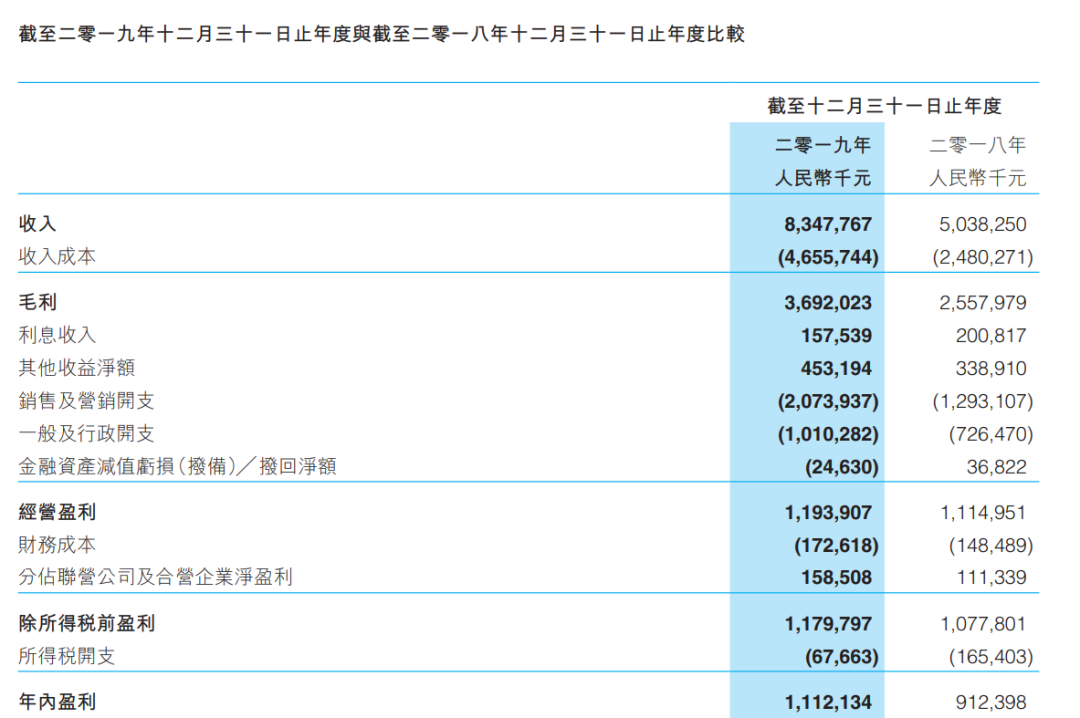Select the value (1,293,107)

click(983, 401)
